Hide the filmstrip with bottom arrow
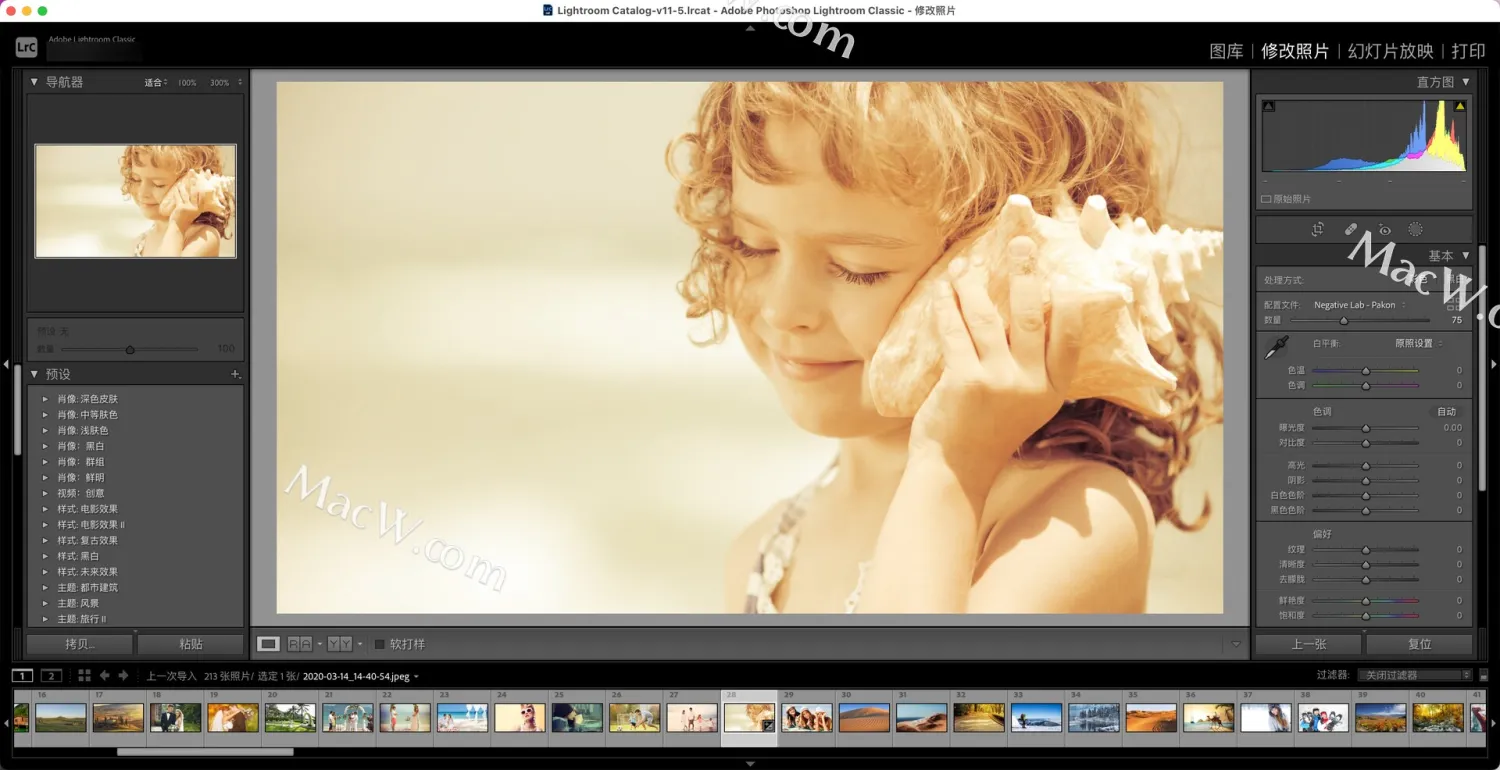 pyautogui.click(x=750, y=764)
